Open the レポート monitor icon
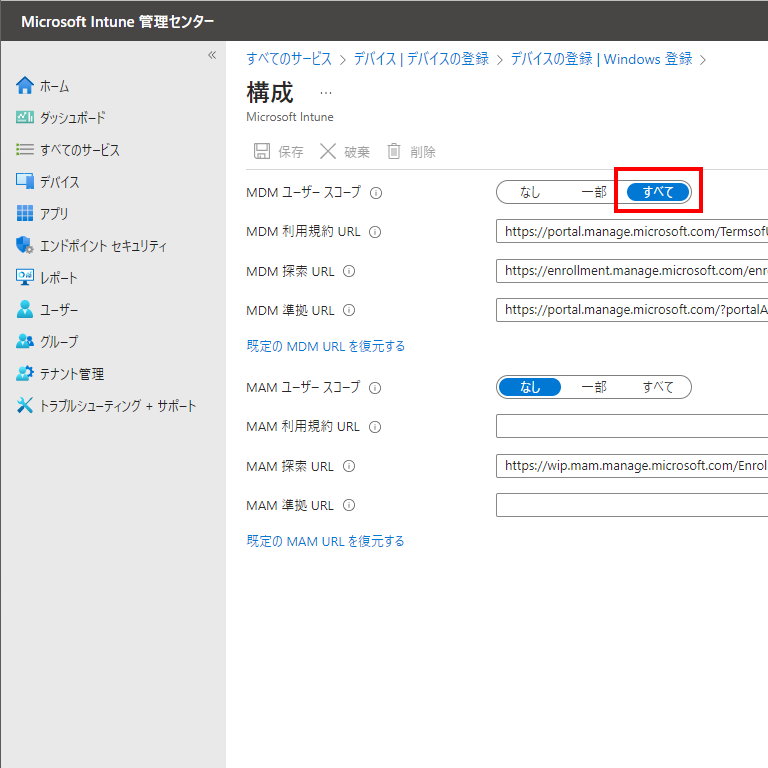This screenshot has width=768, height=768. point(24,277)
